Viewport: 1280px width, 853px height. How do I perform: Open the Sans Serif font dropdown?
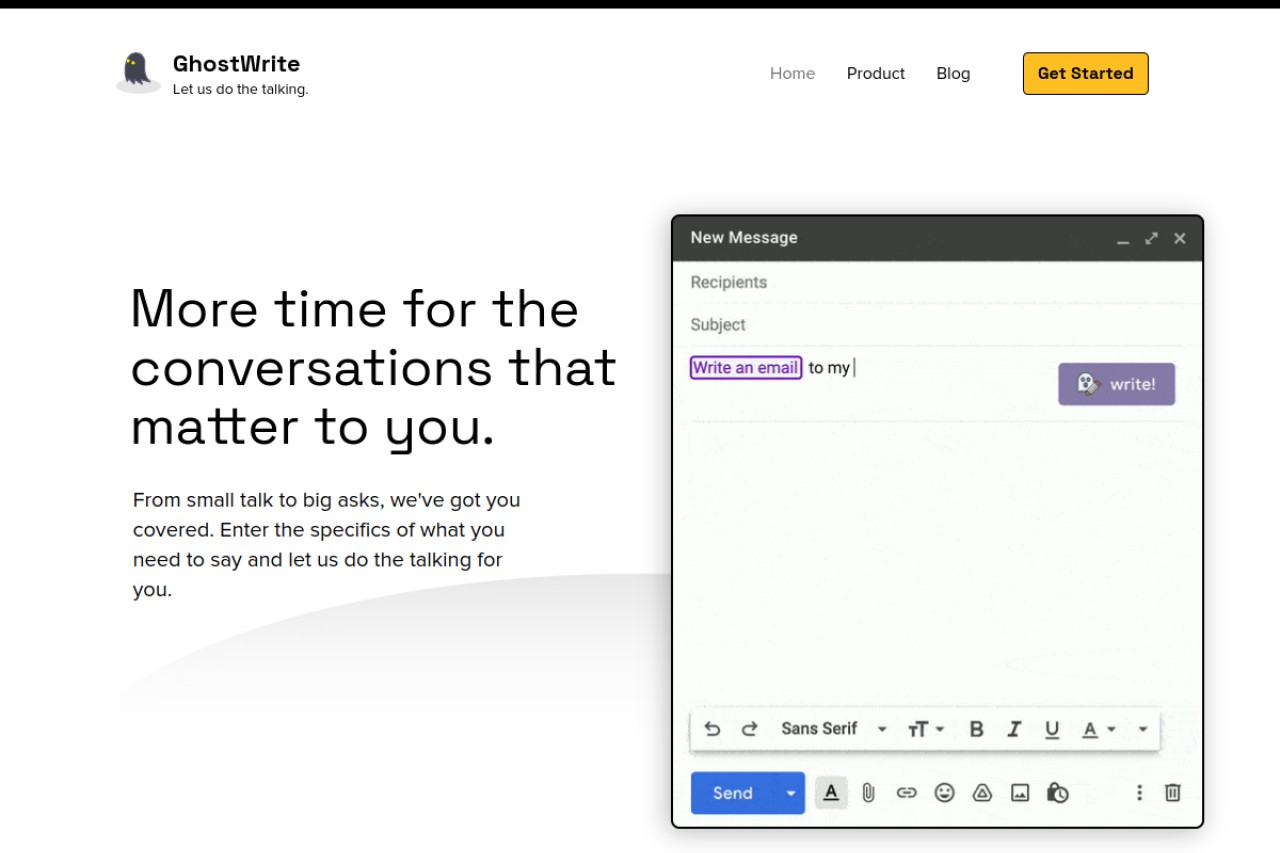coord(834,729)
